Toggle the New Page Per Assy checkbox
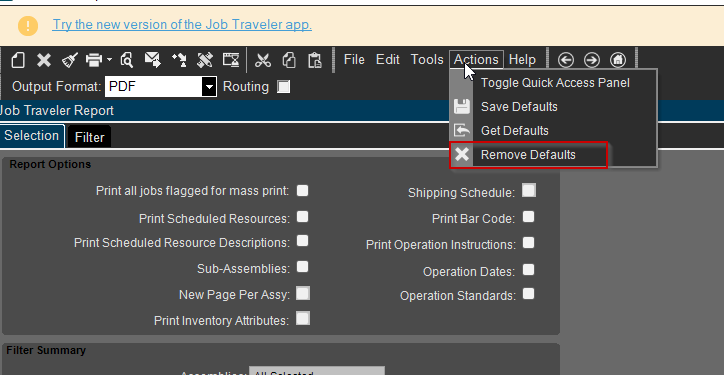 click(x=303, y=293)
